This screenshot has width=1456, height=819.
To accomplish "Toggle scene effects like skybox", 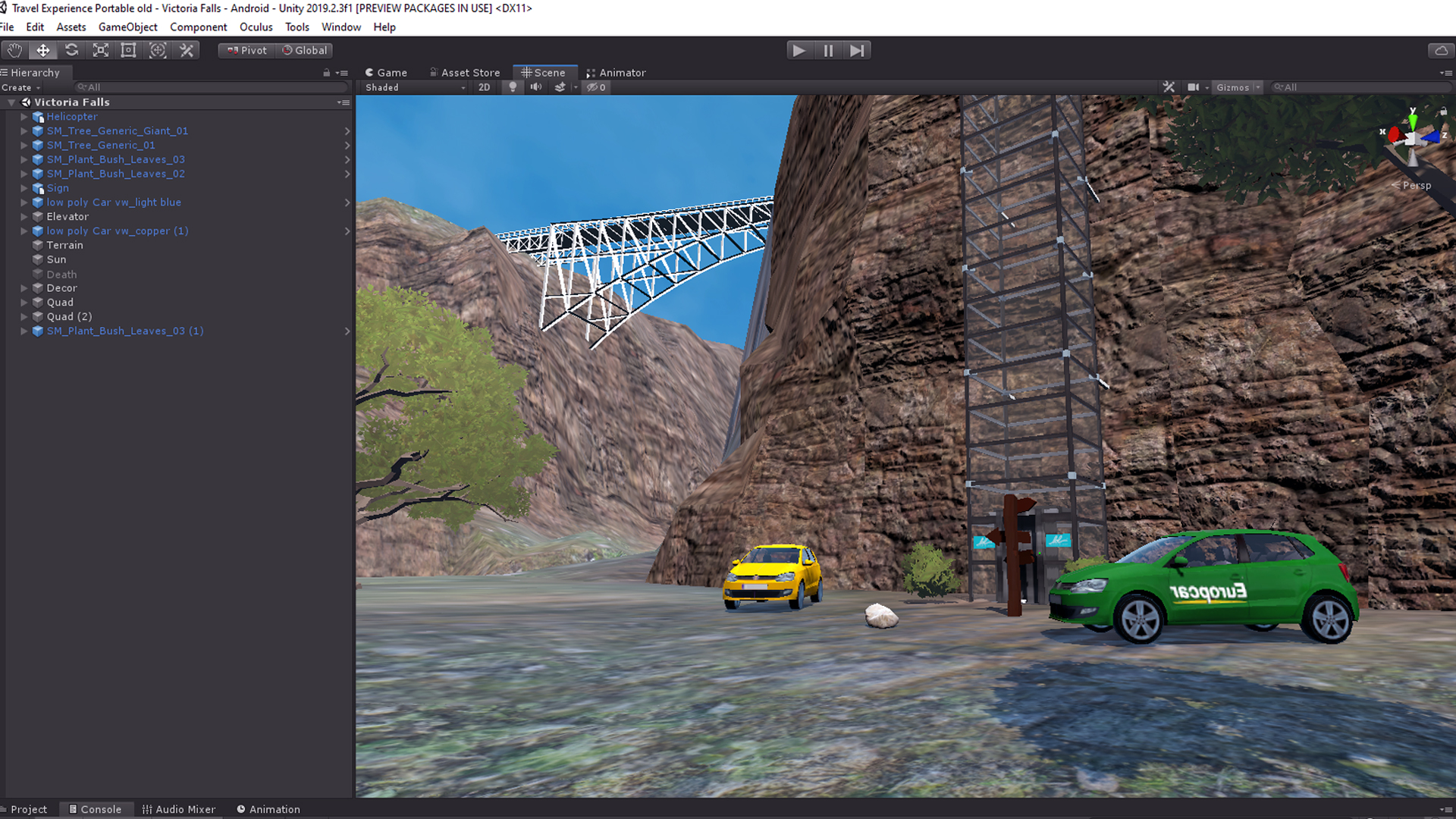I will 560,87.
